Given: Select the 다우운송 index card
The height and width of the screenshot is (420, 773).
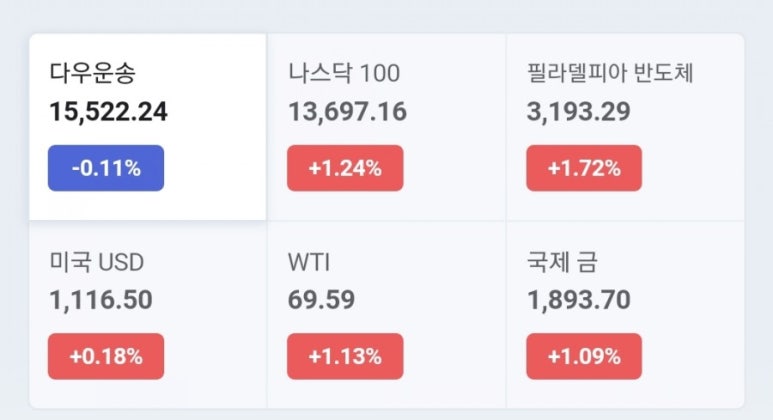Looking at the screenshot, I should click(148, 127).
